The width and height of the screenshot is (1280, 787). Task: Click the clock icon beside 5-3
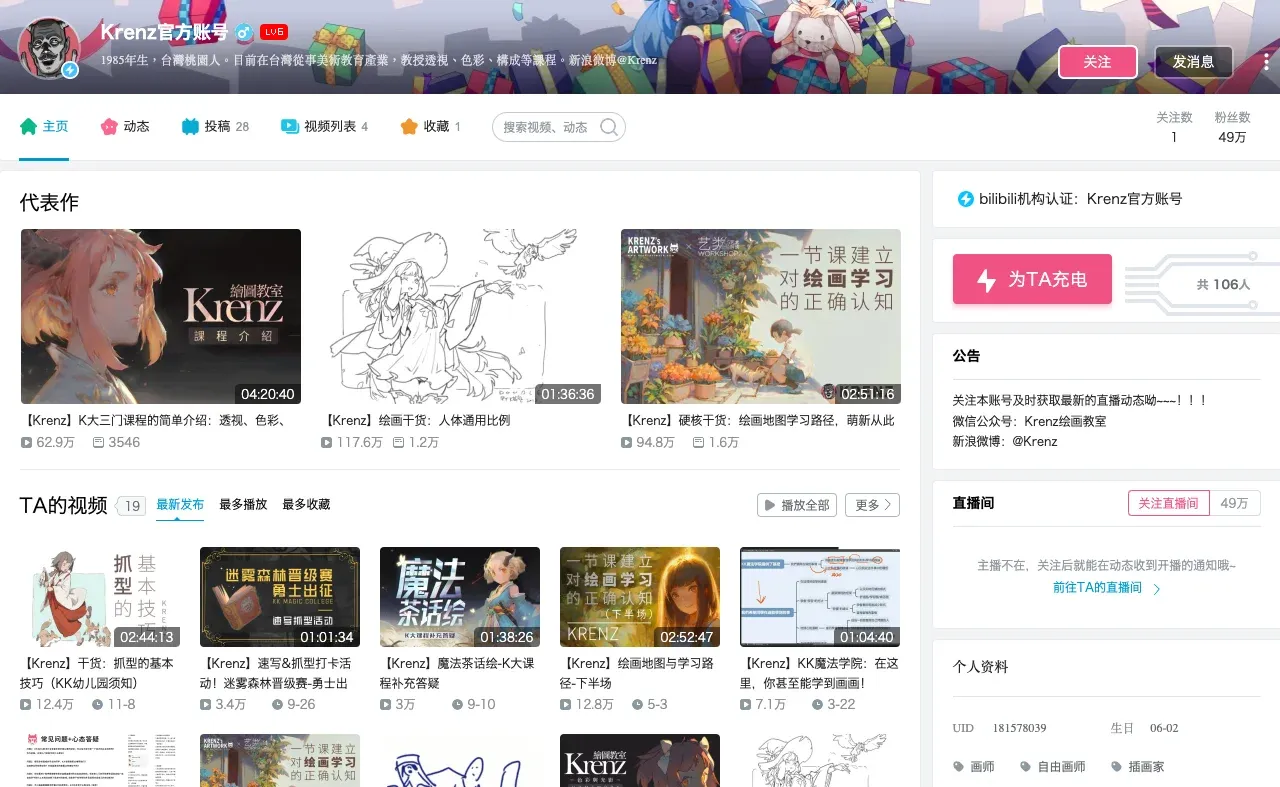(x=637, y=705)
